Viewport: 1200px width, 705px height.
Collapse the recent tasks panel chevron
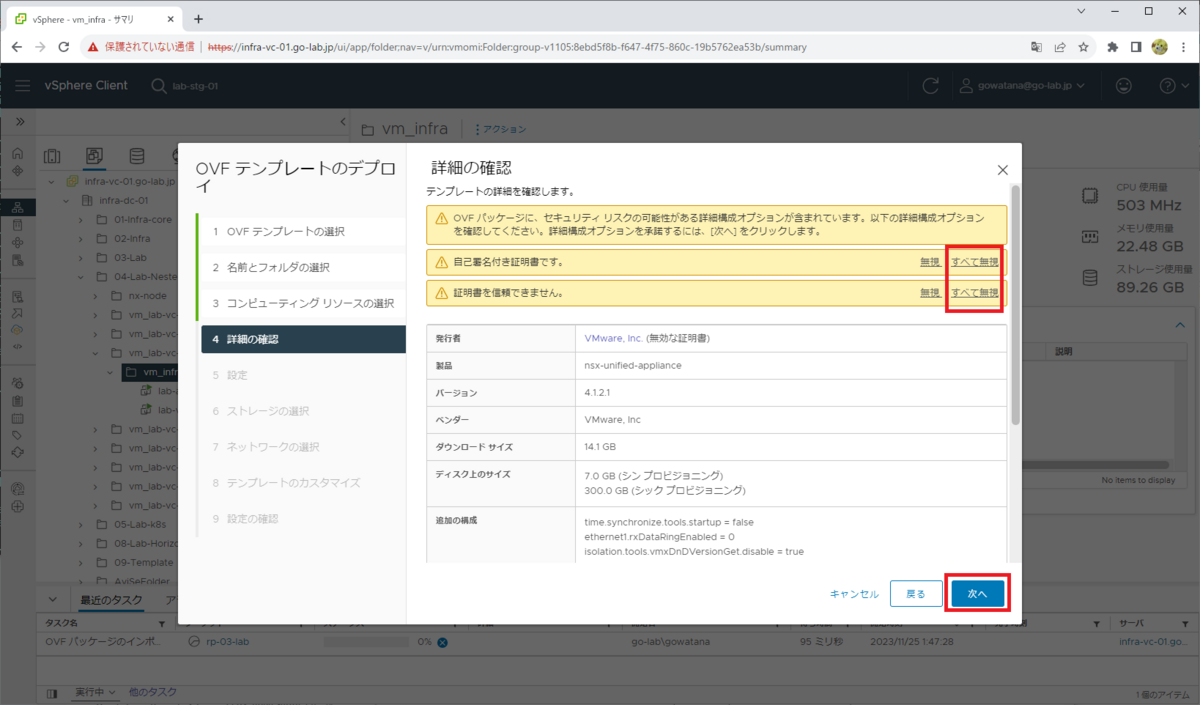coord(55,601)
